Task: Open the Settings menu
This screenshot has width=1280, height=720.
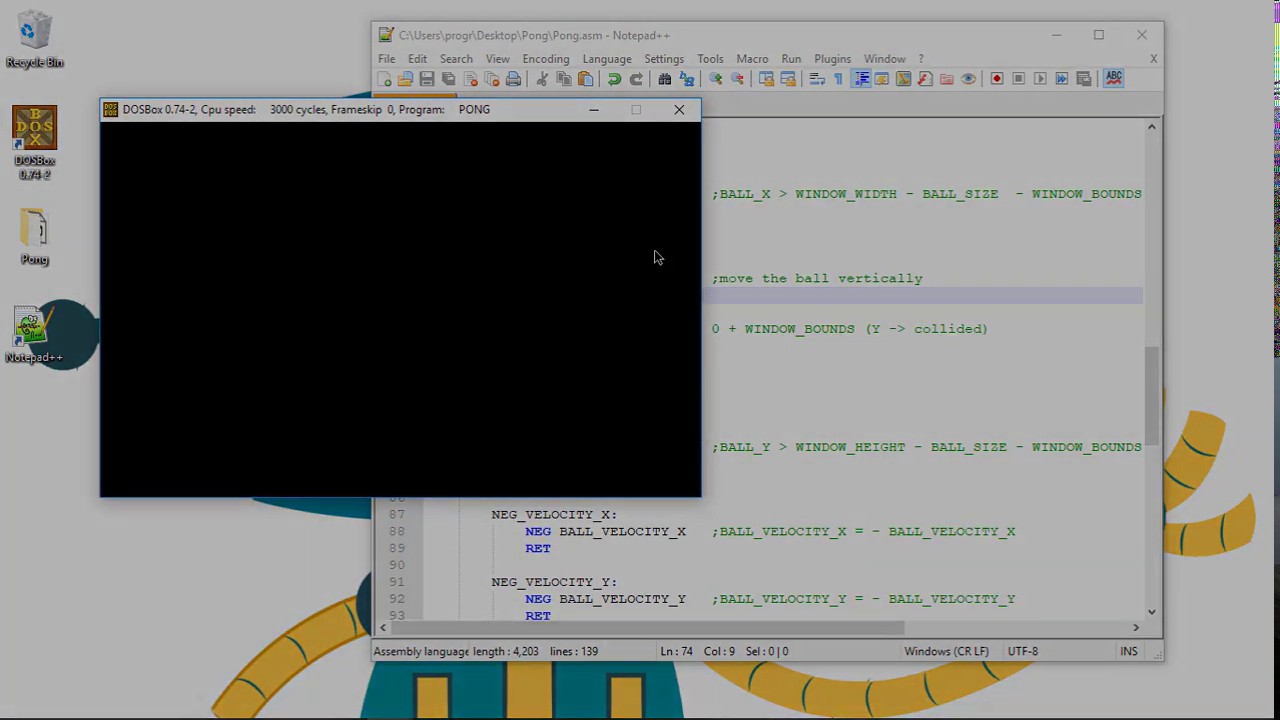Action: 664,59
